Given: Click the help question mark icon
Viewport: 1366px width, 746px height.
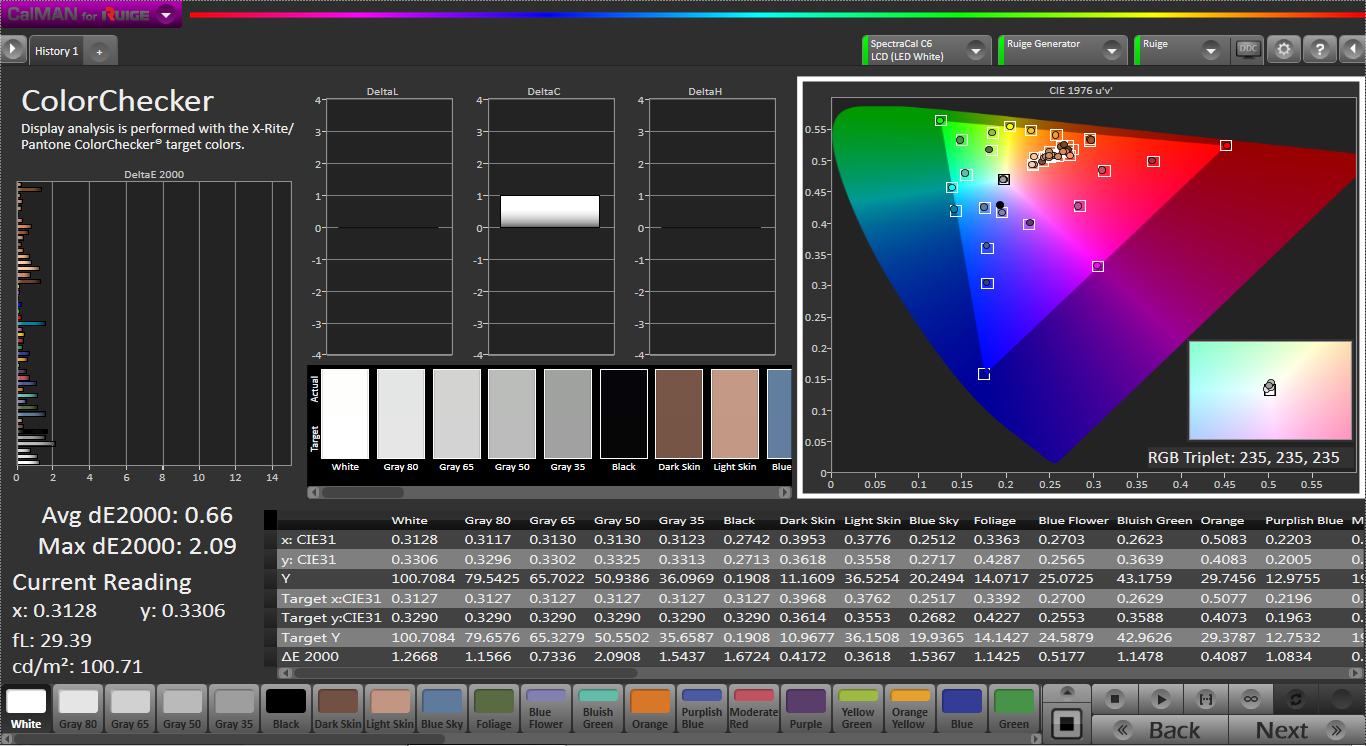Looking at the screenshot, I should pyautogui.click(x=1319, y=50).
